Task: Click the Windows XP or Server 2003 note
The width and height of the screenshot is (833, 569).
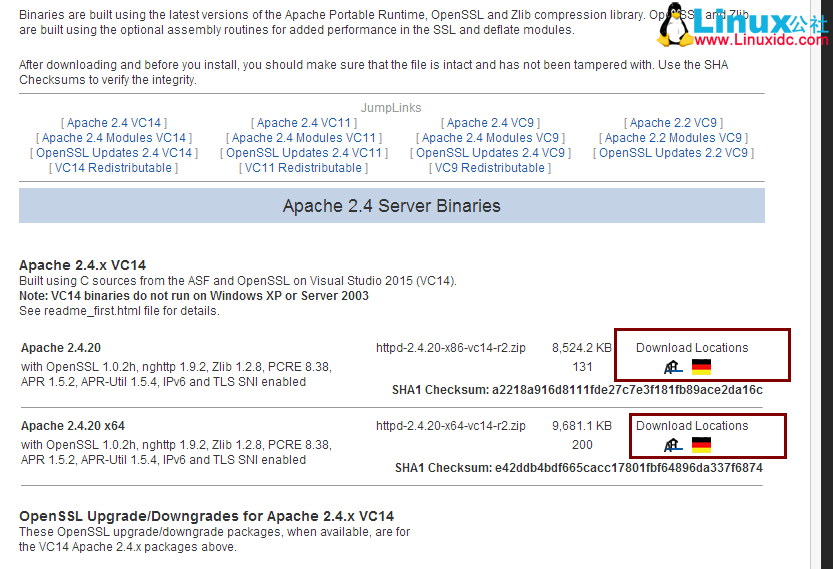Action: pyautogui.click(x=194, y=295)
